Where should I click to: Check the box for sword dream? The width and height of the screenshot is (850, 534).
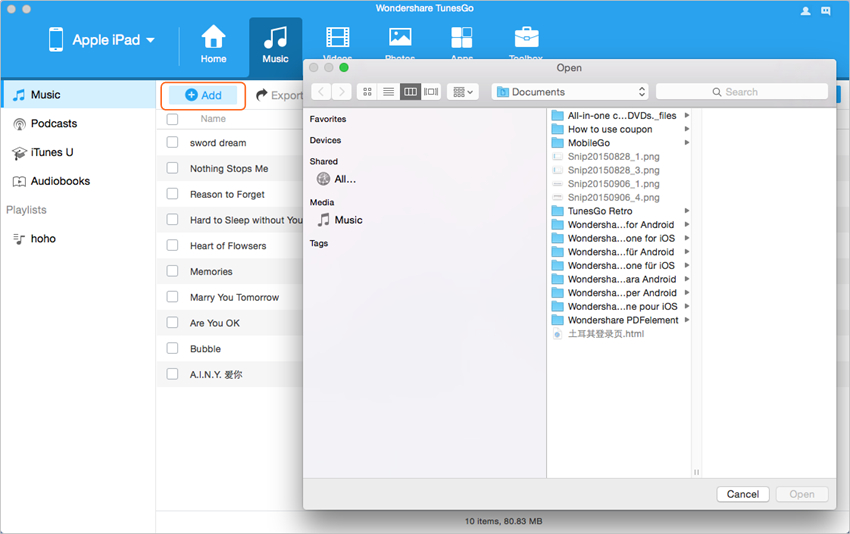point(172,143)
